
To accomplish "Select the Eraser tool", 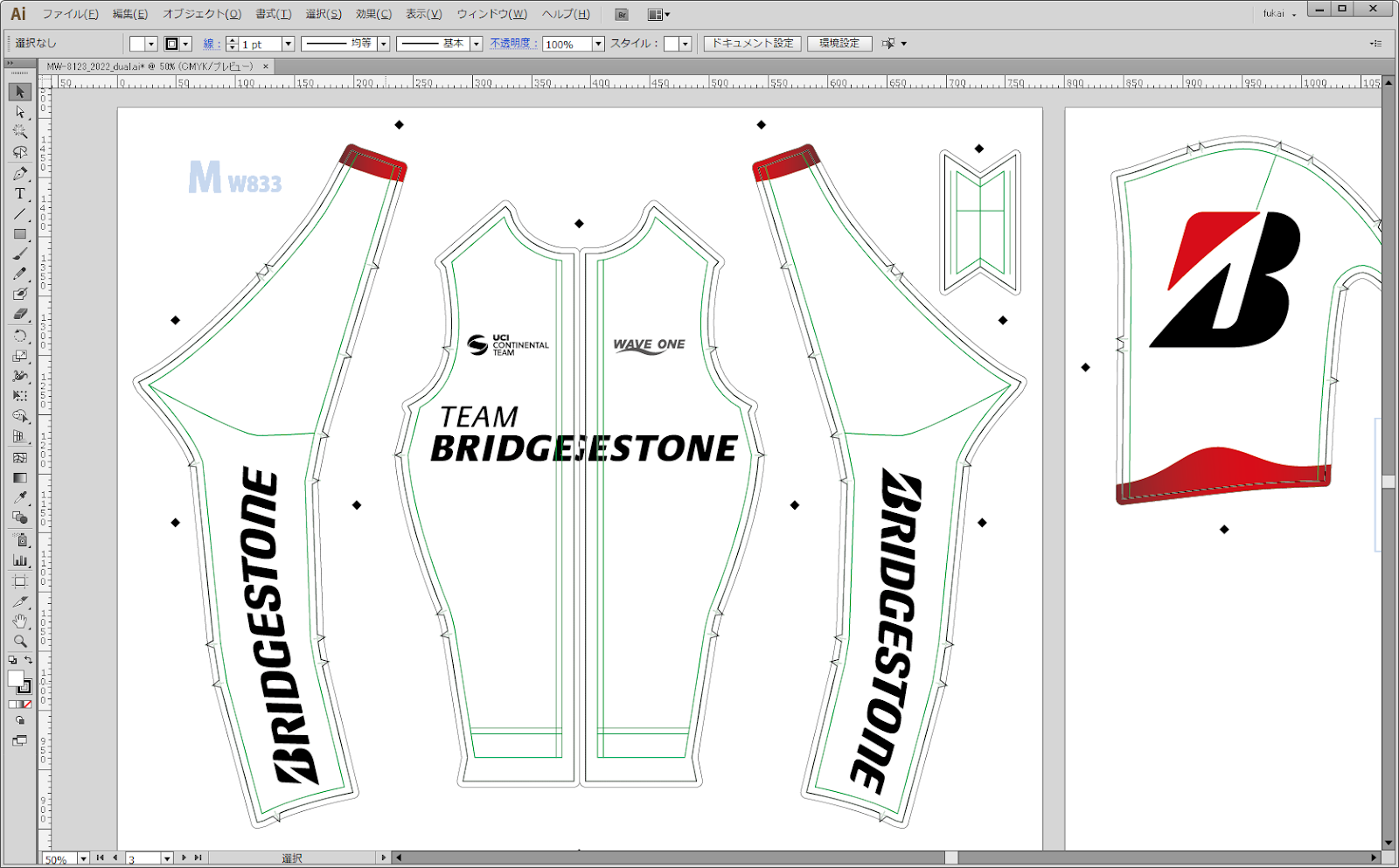I will coord(20,315).
